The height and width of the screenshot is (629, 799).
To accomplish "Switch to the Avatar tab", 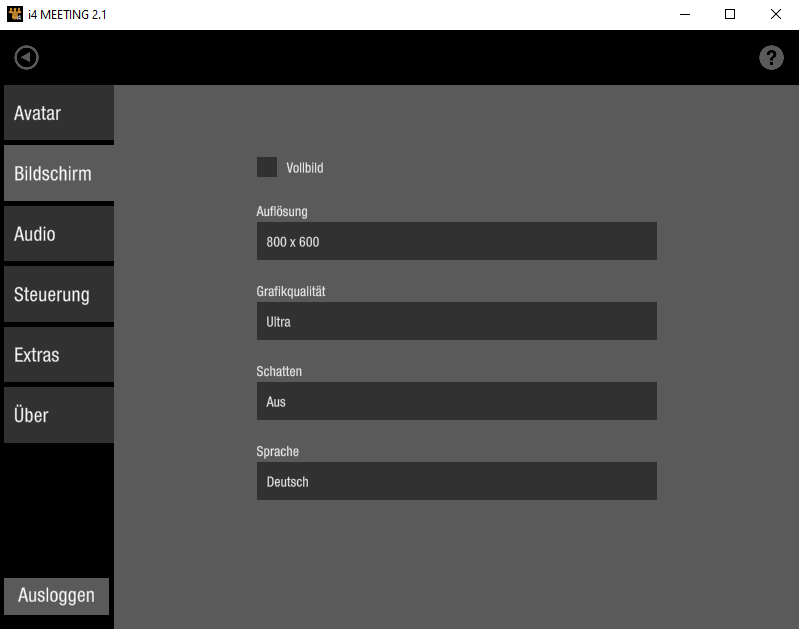I will [58, 113].
